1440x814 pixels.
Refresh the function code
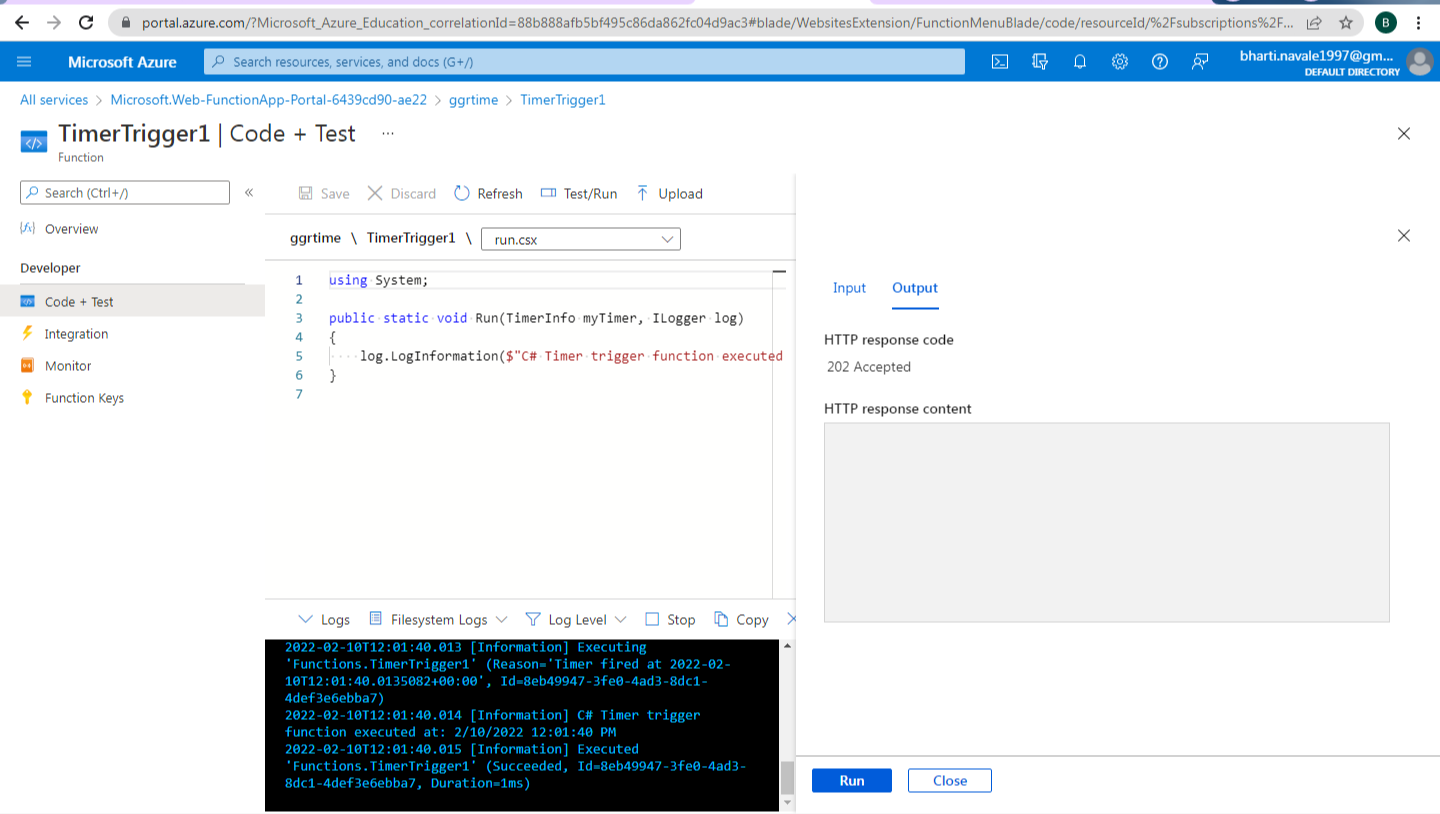[488, 193]
